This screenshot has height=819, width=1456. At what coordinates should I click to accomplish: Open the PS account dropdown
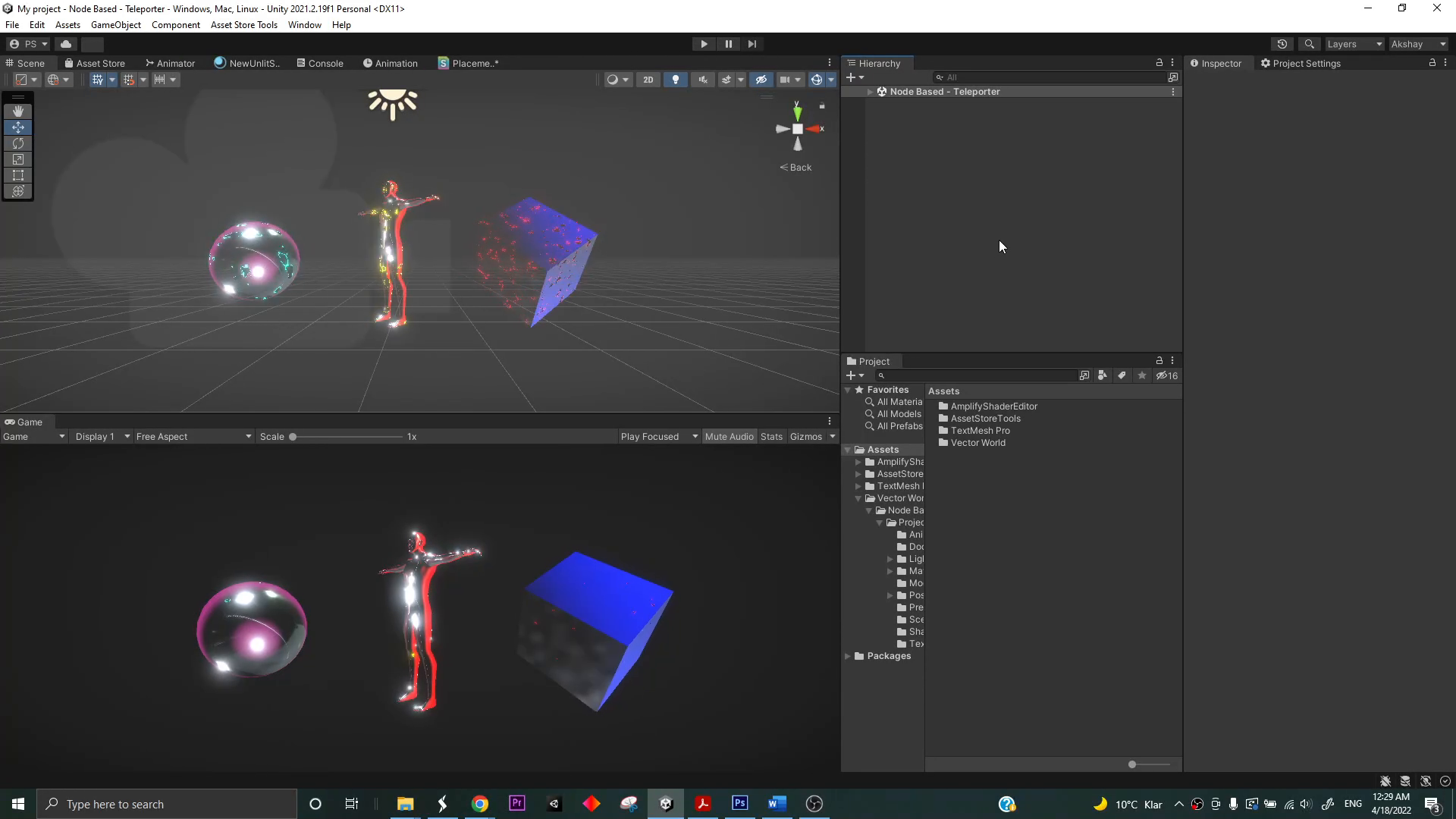[x=28, y=44]
